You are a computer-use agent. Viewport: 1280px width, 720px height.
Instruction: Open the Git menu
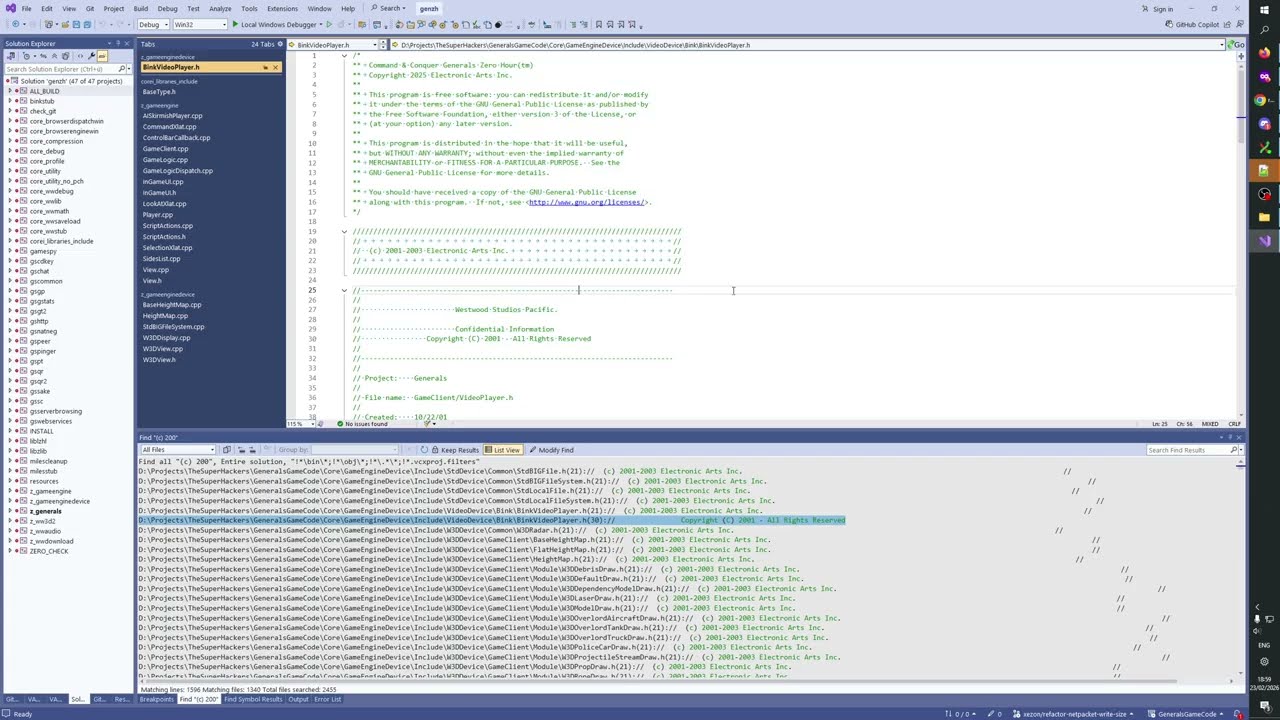click(x=90, y=9)
